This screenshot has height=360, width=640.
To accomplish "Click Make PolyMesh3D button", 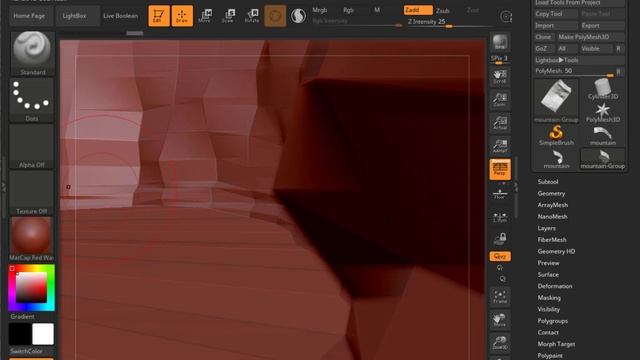I will [590, 37].
